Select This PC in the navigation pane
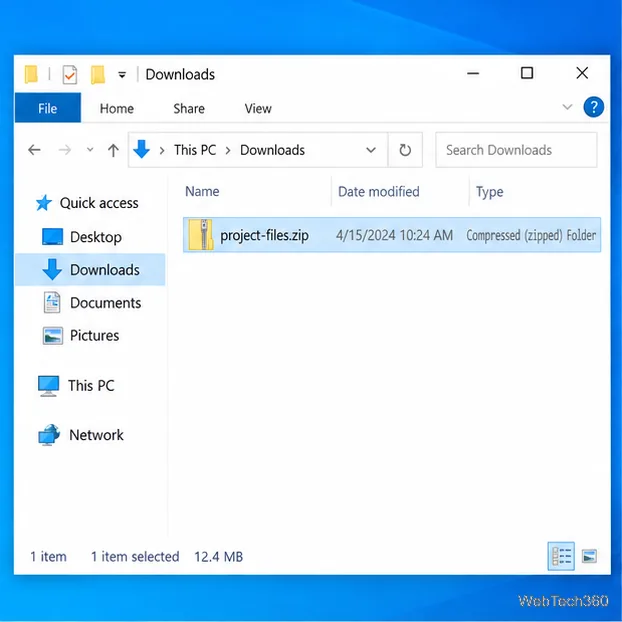This screenshot has height=622, width=622. pyautogui.click(x=91, y=385)
